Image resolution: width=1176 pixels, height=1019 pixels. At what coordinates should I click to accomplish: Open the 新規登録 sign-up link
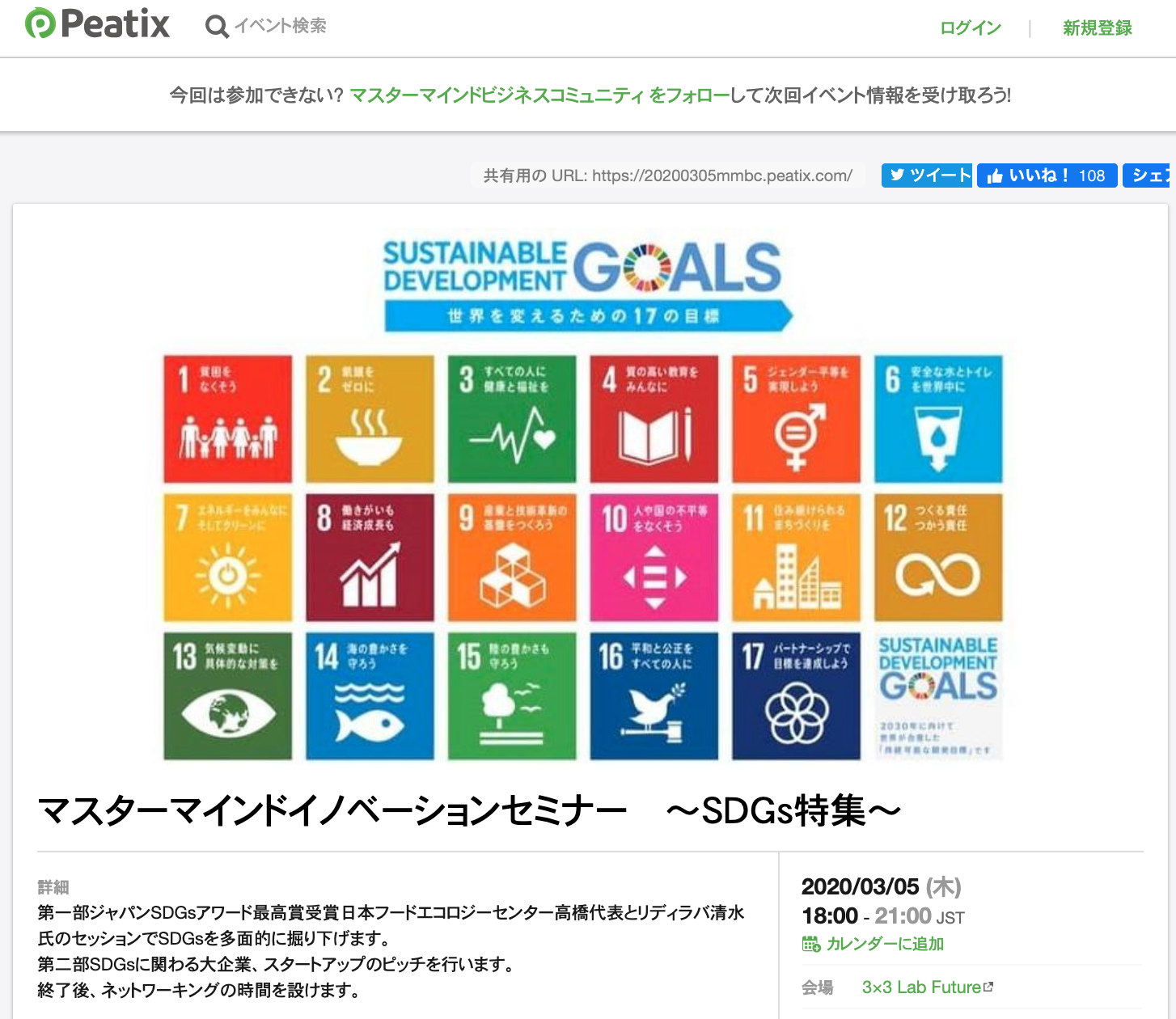1098,28
